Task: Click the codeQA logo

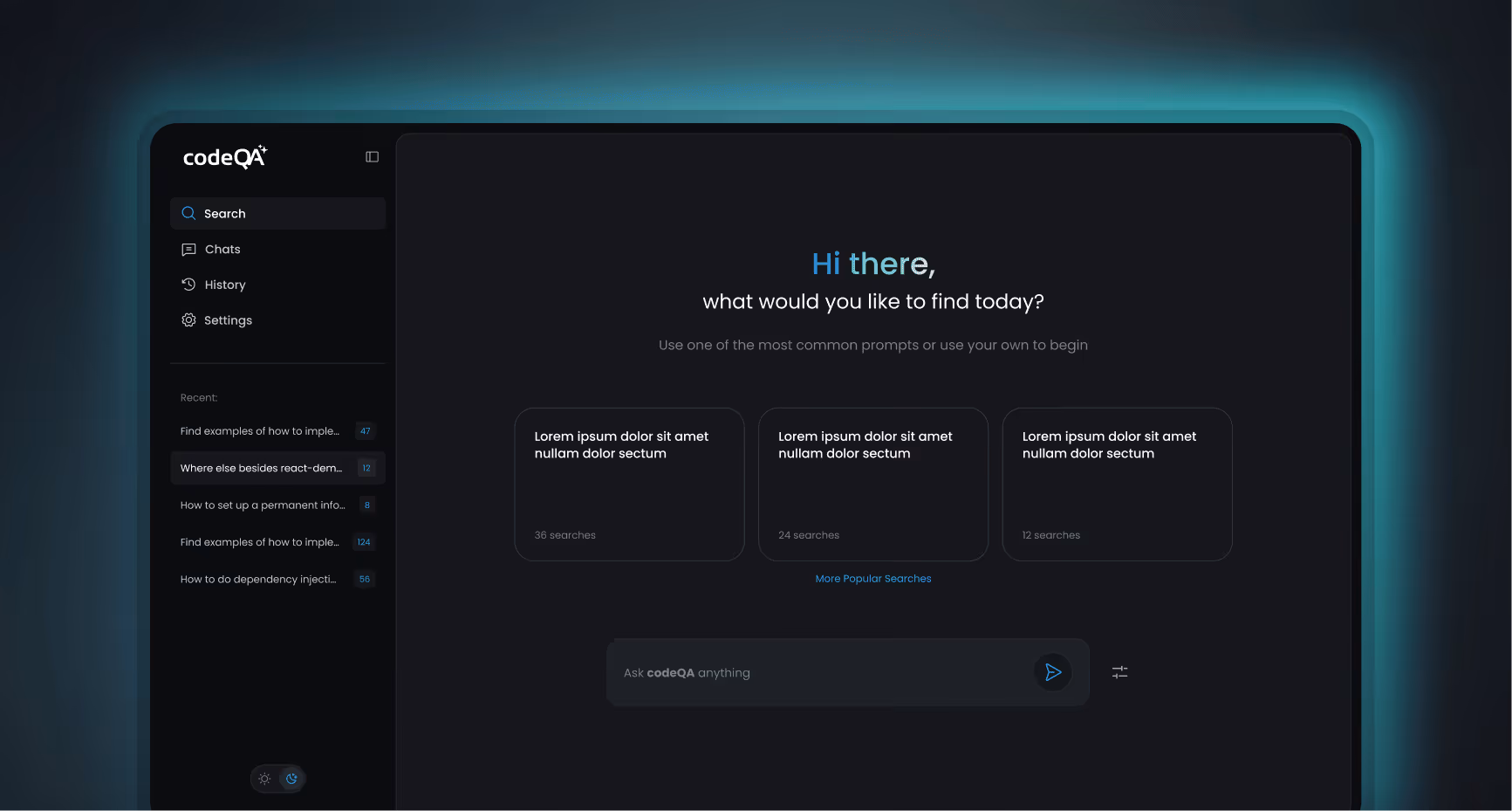Action: (x=224, y=157)
